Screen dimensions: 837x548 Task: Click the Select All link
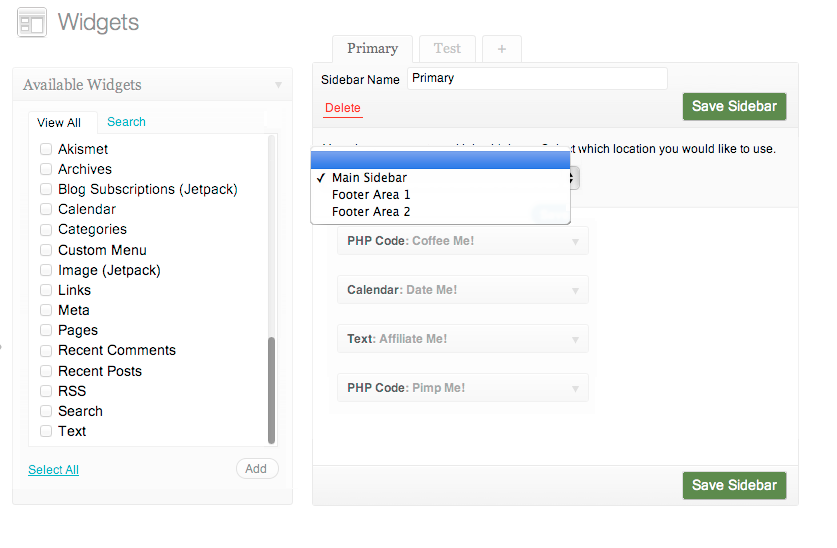click(53, 470)
